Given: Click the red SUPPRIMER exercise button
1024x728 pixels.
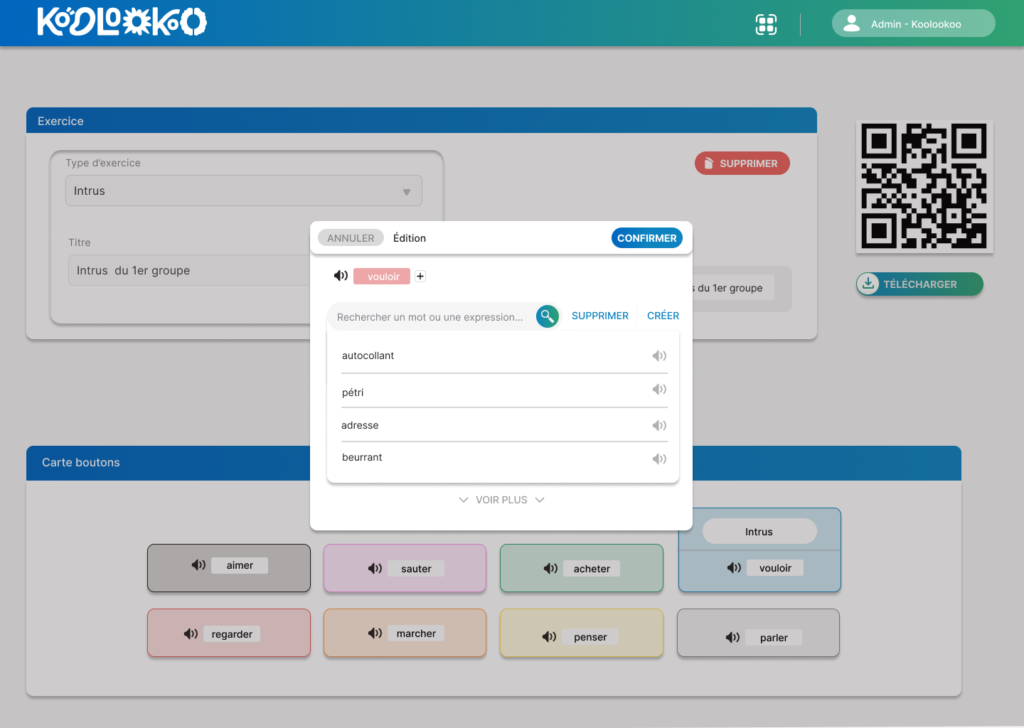Looking at the screenshot, I should (x=742, y=163).
